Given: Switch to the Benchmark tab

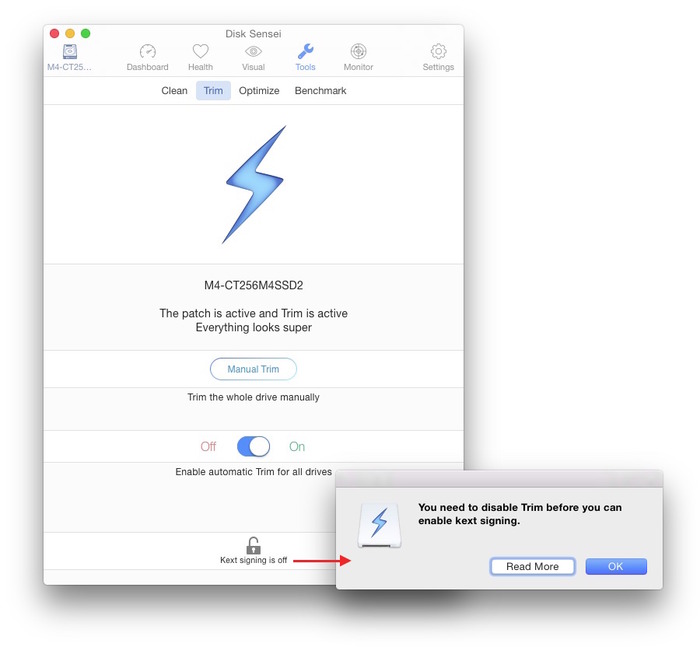Looking at the screenshot, I should 321,91.
